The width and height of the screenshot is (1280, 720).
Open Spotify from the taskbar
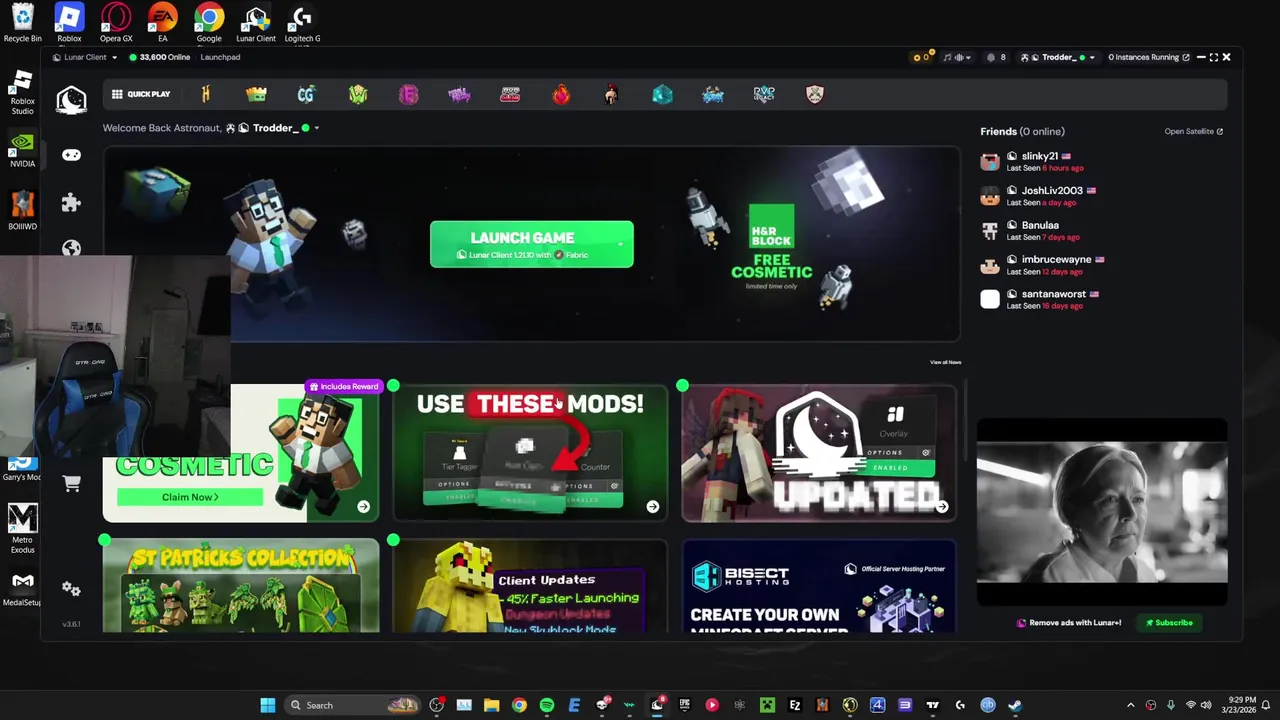(547, 705)
